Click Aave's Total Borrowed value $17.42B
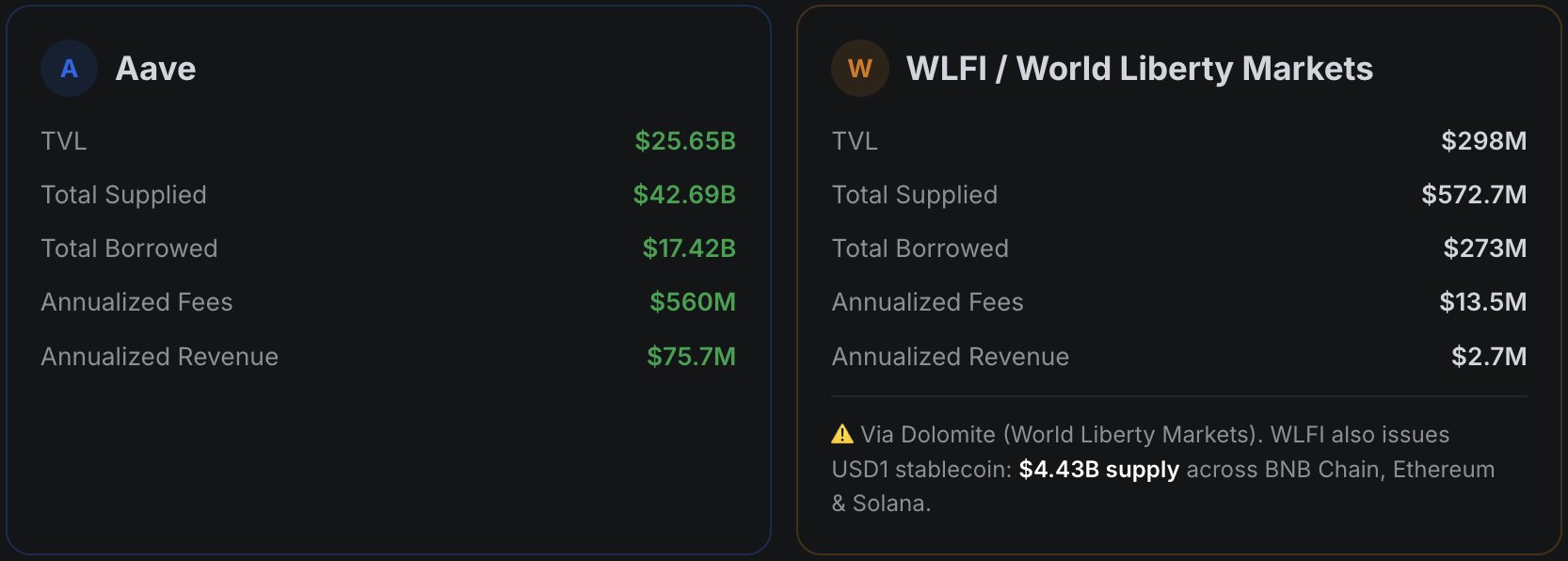The image size is (1568, 561). pos(688,248)
